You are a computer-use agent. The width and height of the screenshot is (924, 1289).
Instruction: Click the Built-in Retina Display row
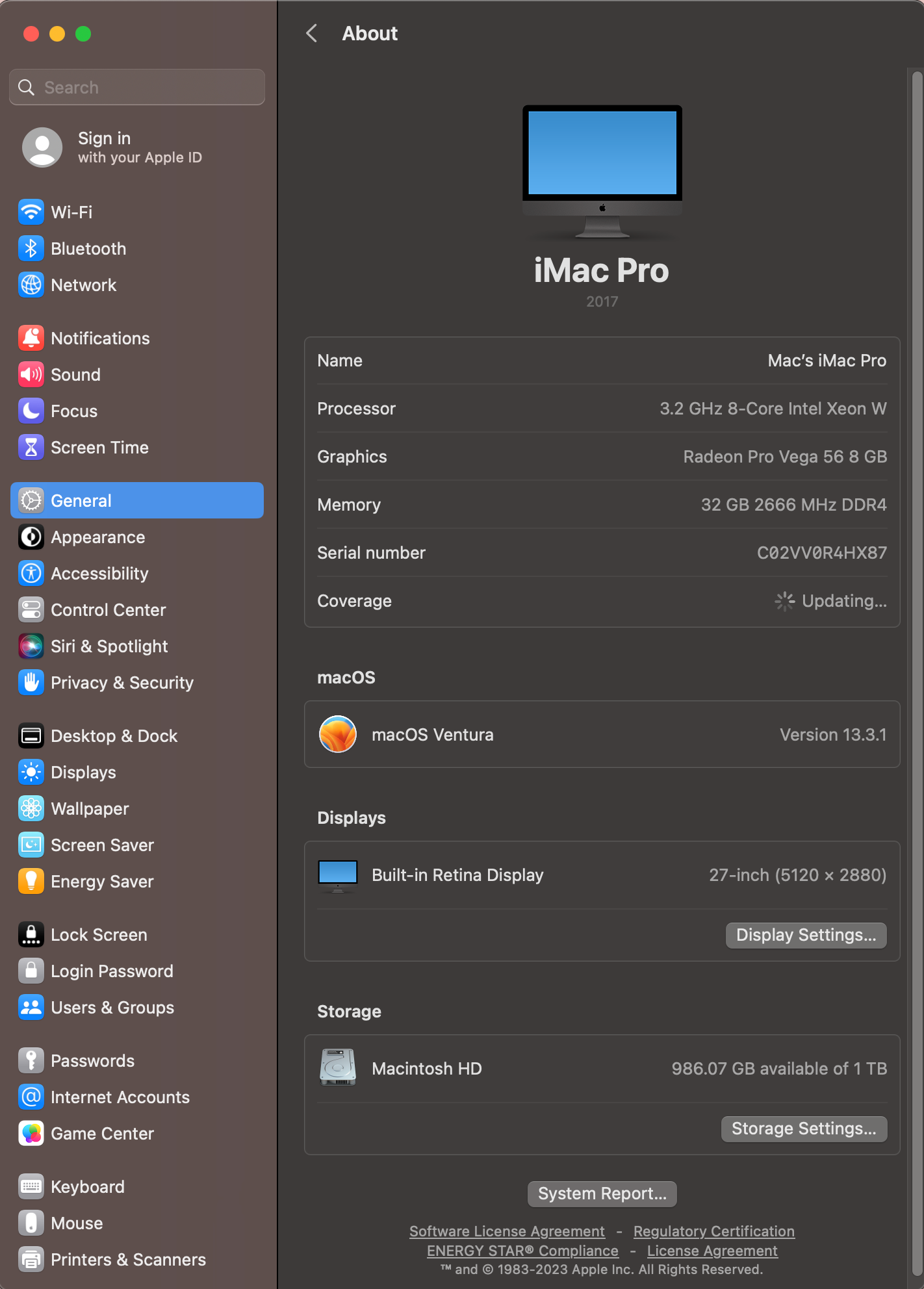[x=602, y=875]
